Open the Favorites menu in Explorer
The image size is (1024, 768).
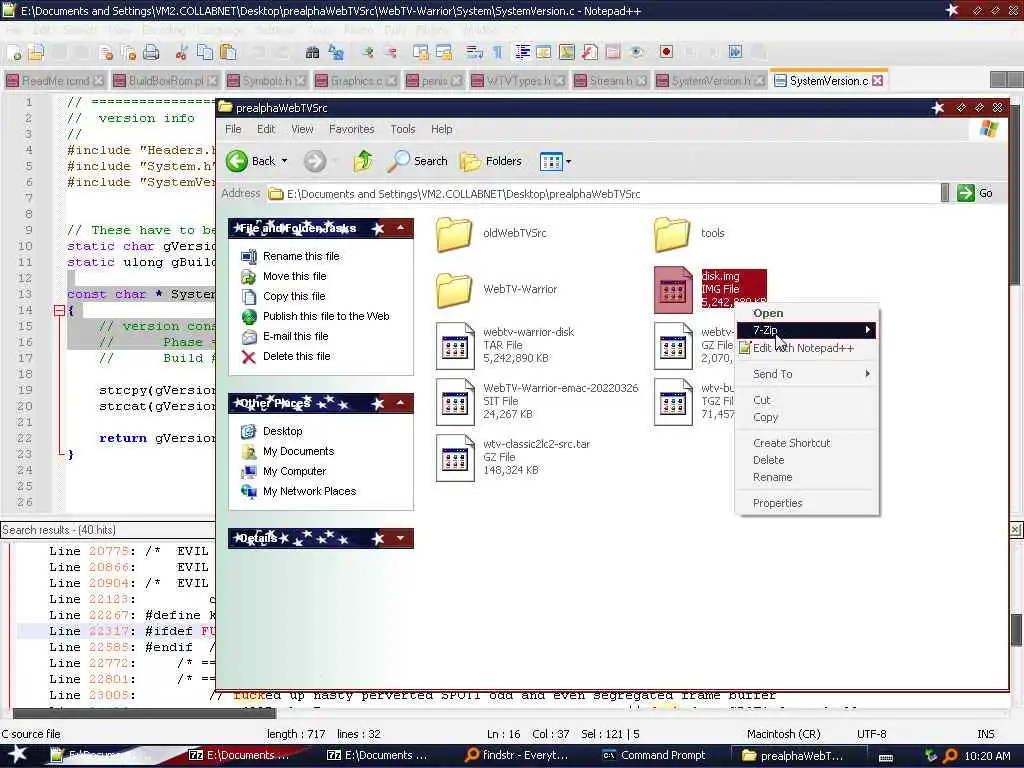[351, 129]
